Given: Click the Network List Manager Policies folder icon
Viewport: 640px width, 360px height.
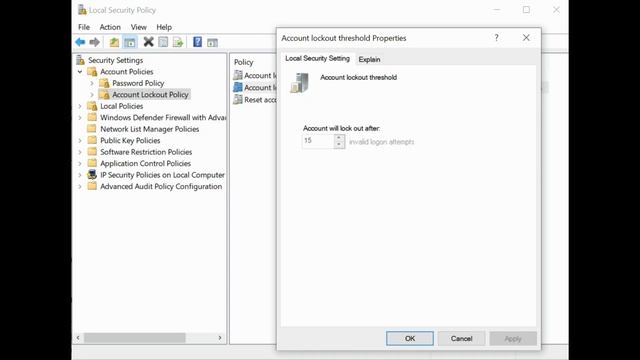Looking at the screenshot, I should click(x=92, y=129).
